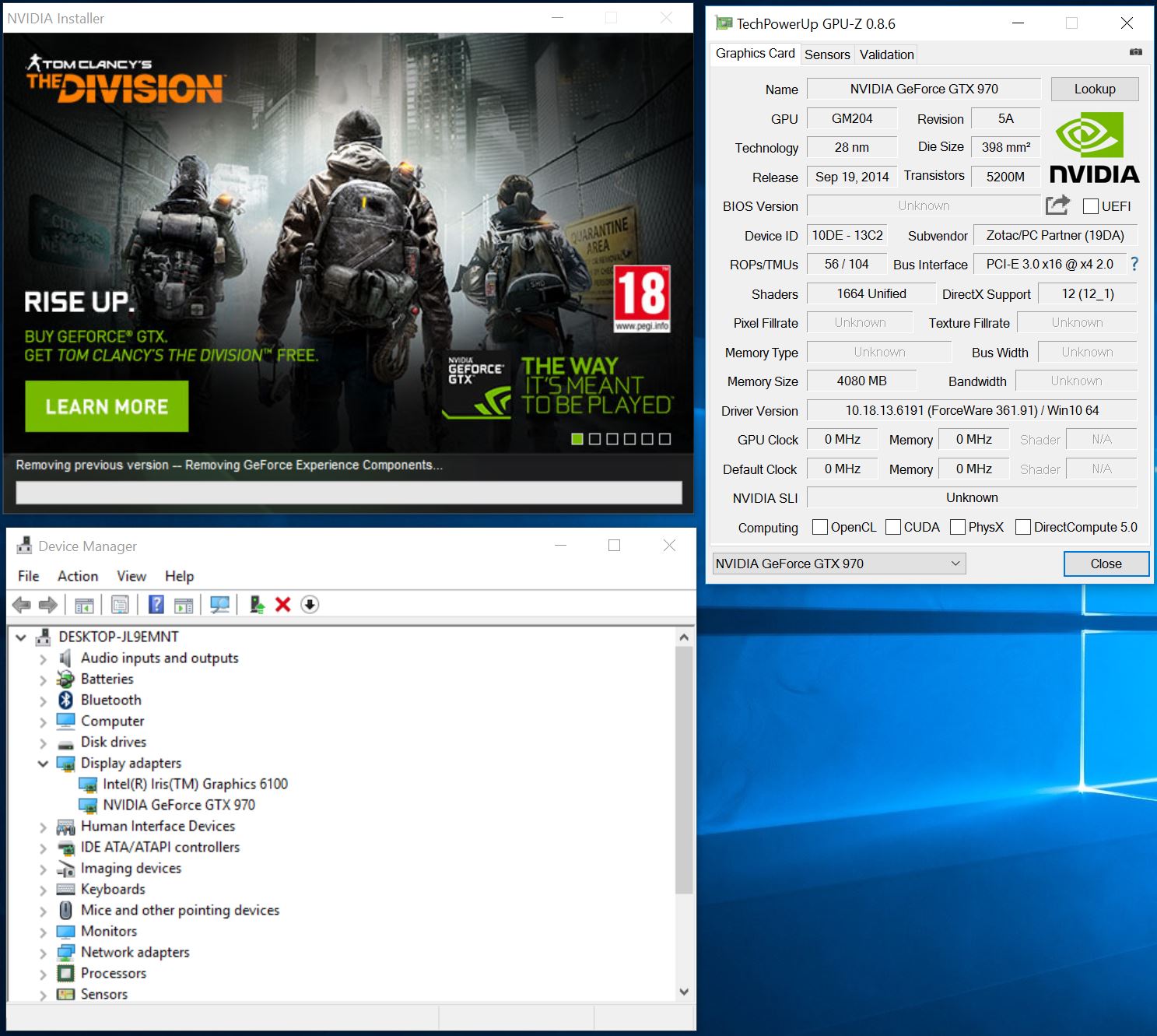Click the Keyboards category icon

click(66, 889)
